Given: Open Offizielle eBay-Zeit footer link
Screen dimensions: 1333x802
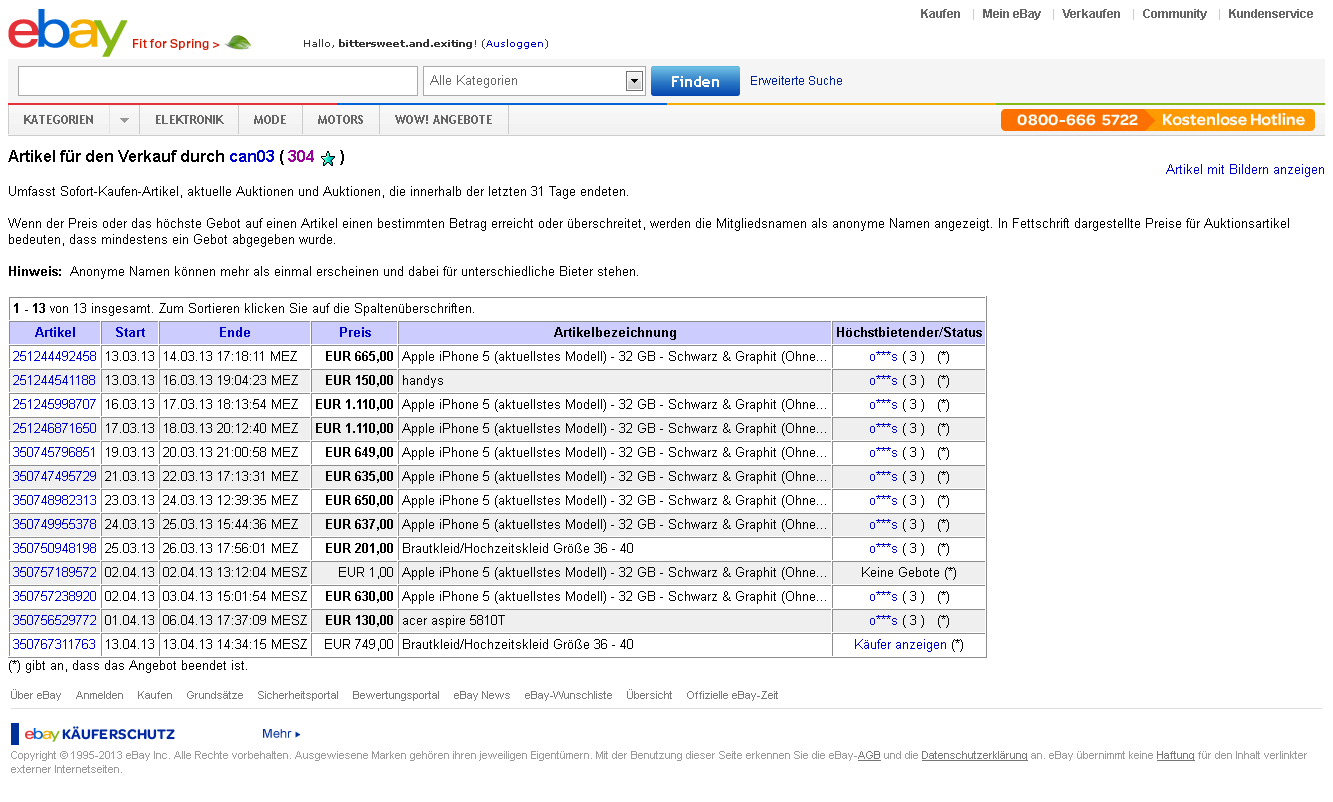Looking at the screenshot, I should click(x=732, y=695).
